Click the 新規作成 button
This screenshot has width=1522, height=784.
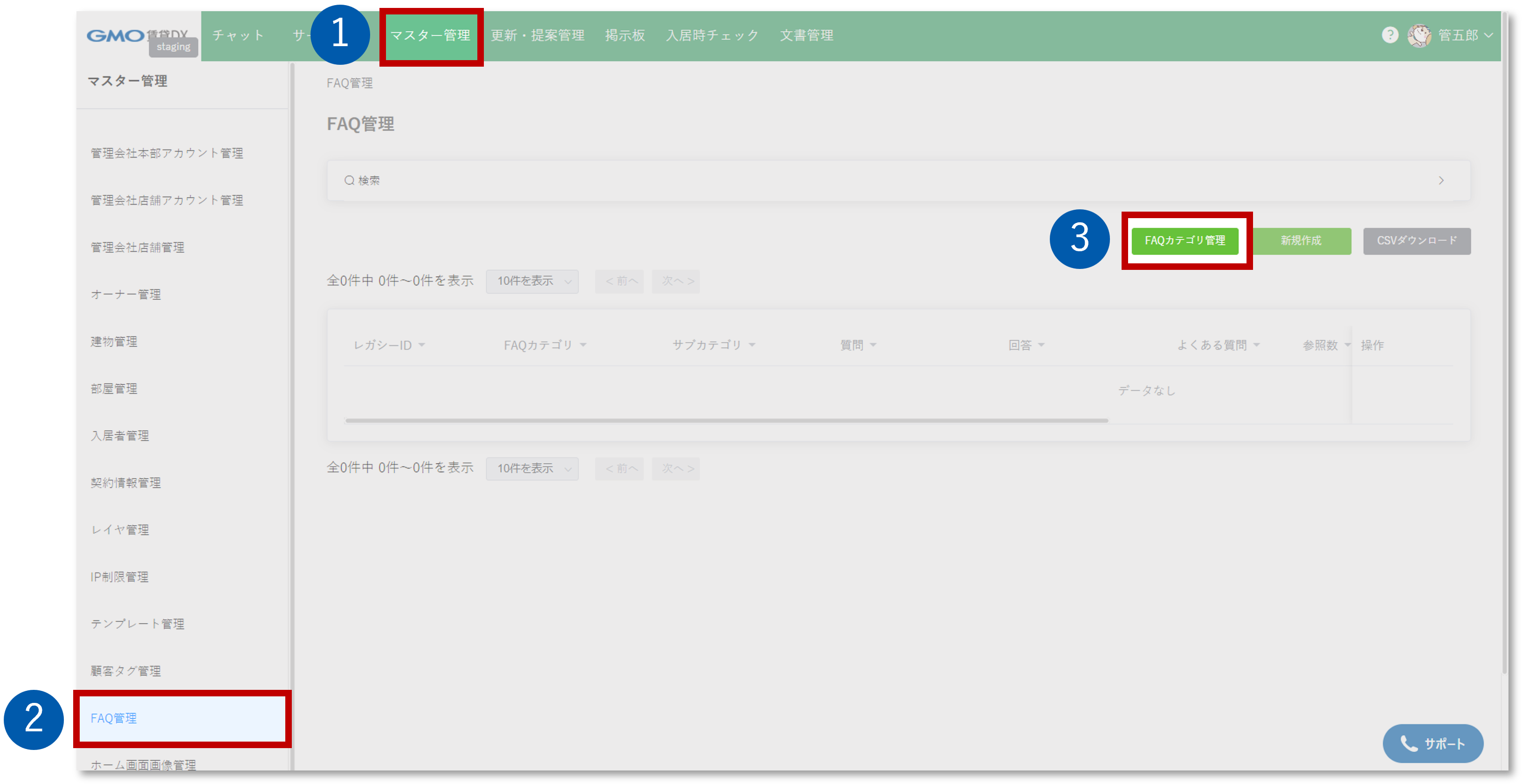[1301, 241]
